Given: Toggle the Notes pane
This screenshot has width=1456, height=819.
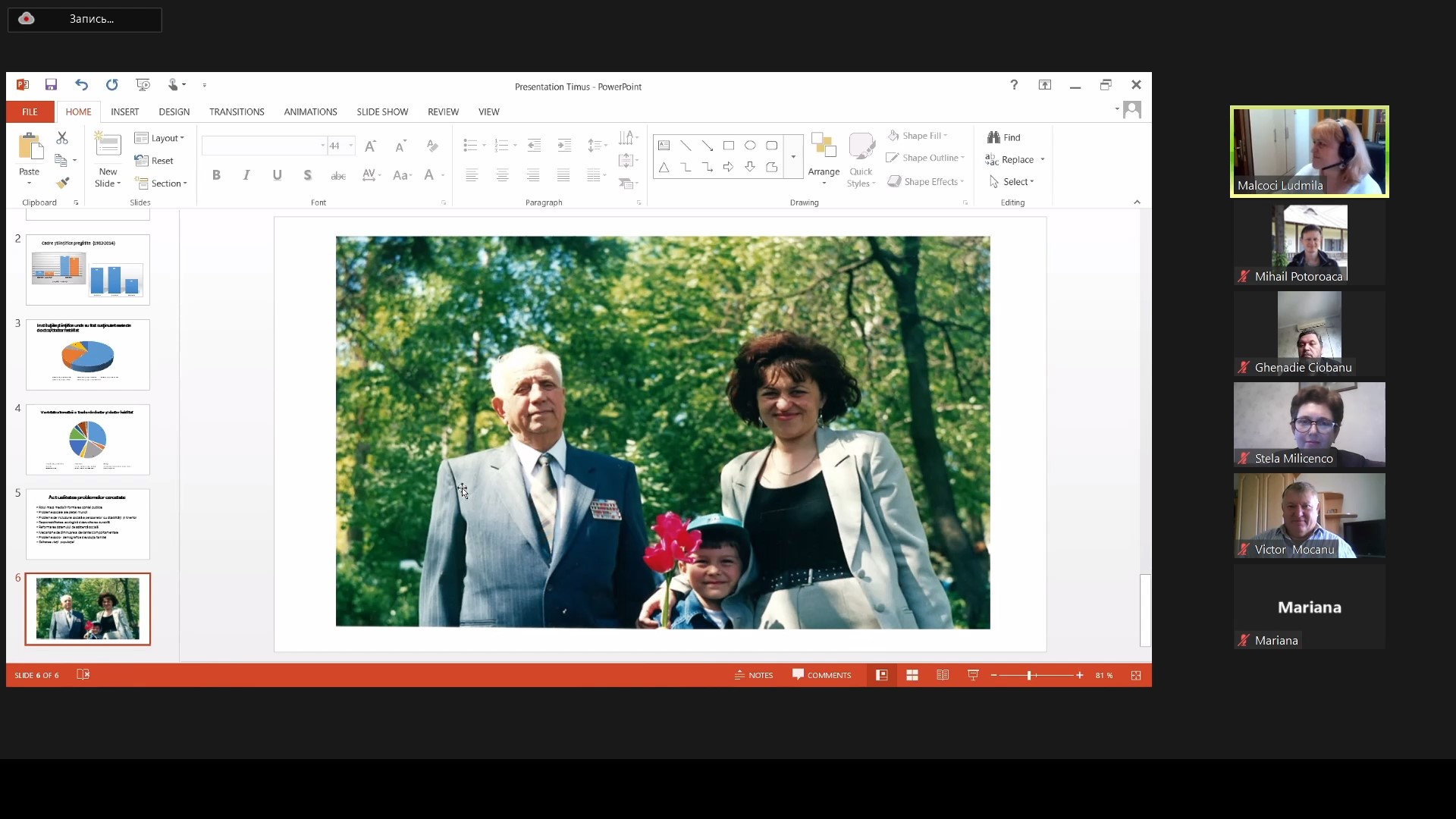Looking at the screenshot, I should pos(754,675).
